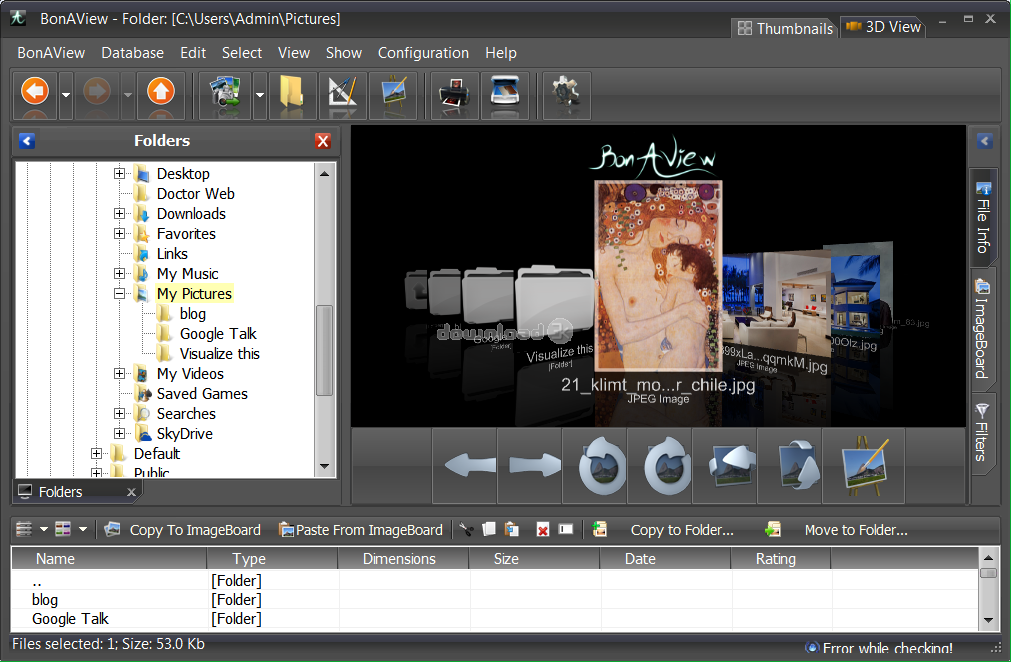Click the vertical flip image icon
This screenshot has height=662, width=1011.
(x=796, y=465)
